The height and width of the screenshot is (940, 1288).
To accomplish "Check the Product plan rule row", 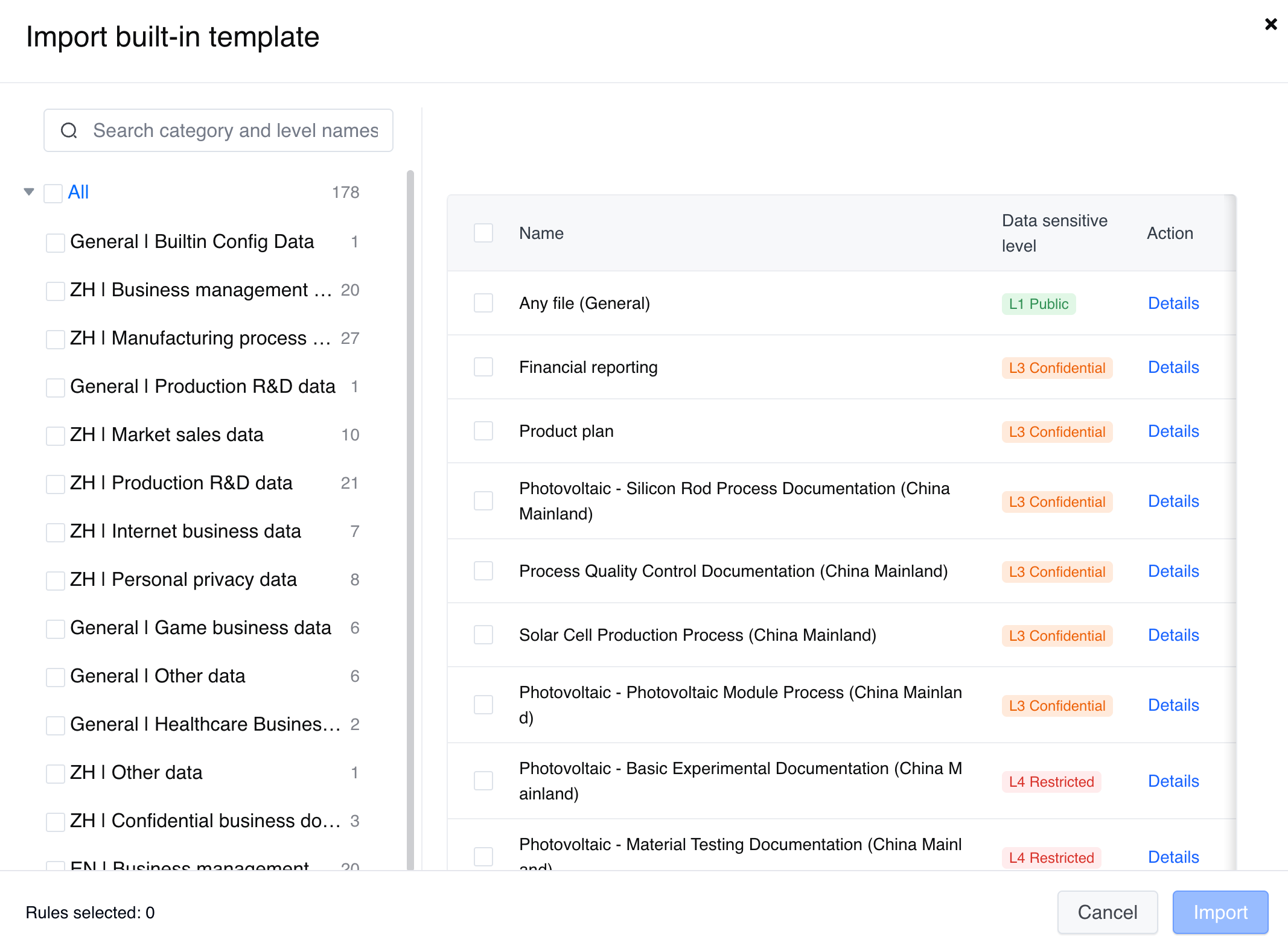I will [483, 431].
